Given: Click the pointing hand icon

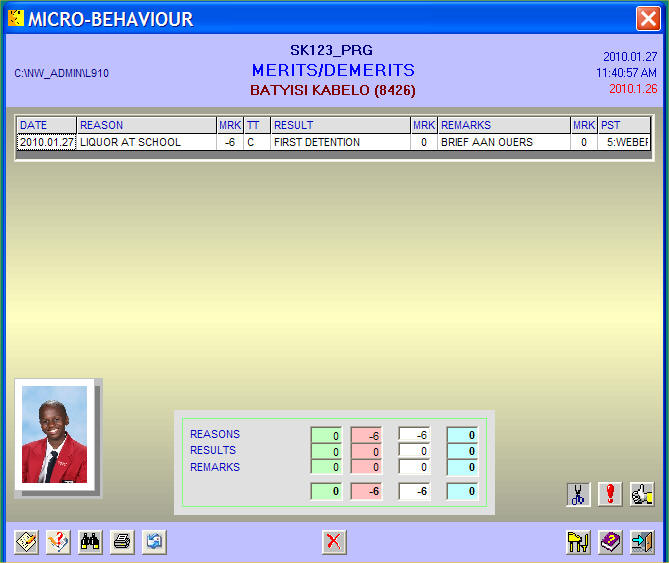Looking at the screenshot, I should tap(641, 493).
